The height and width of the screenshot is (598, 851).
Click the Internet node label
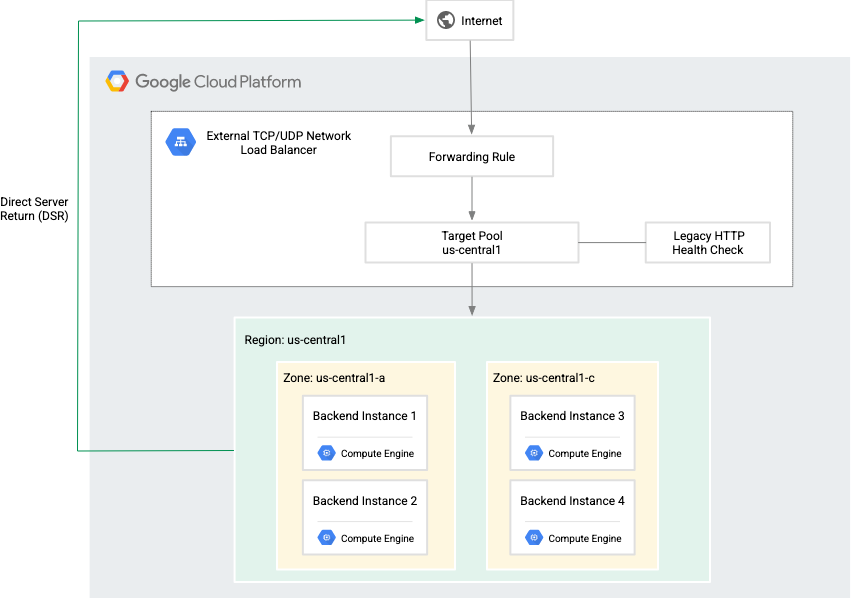(482, 21)
